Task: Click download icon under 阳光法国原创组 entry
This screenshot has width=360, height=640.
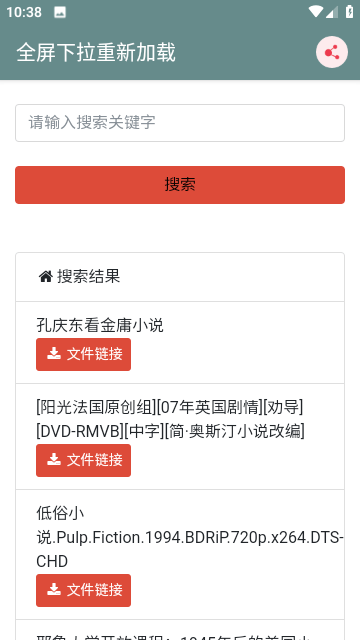Action: [x=54, y=460]
